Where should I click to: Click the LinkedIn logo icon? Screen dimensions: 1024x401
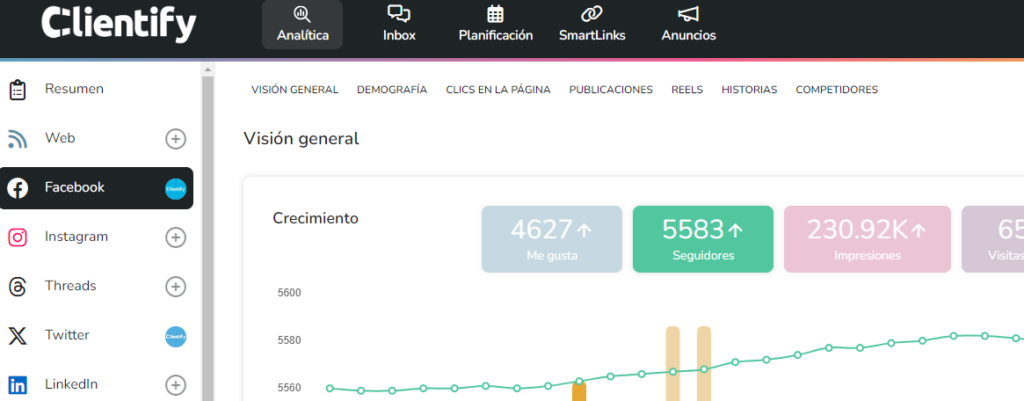click(18, 385)
